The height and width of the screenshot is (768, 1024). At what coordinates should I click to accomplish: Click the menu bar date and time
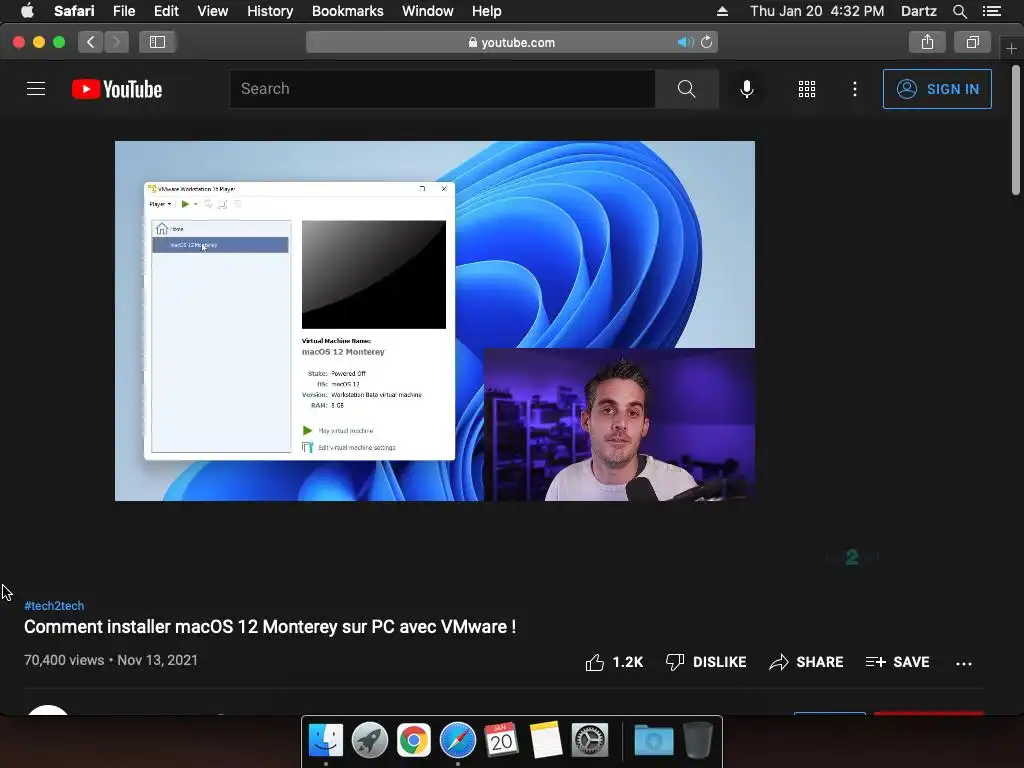[x=817, y=11]
